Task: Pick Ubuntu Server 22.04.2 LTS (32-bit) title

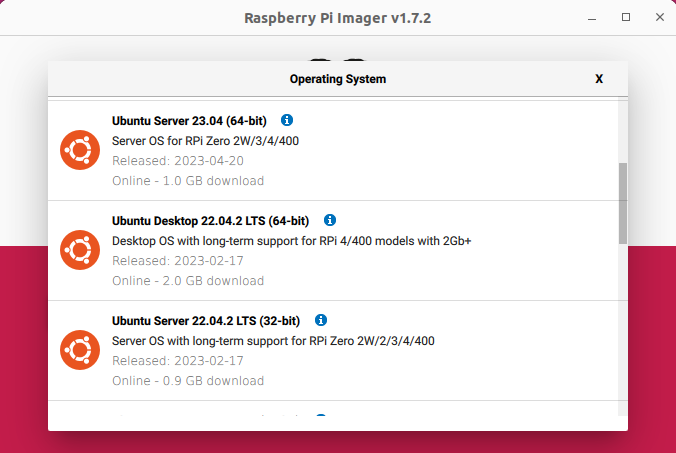Action: click(206, 321)
